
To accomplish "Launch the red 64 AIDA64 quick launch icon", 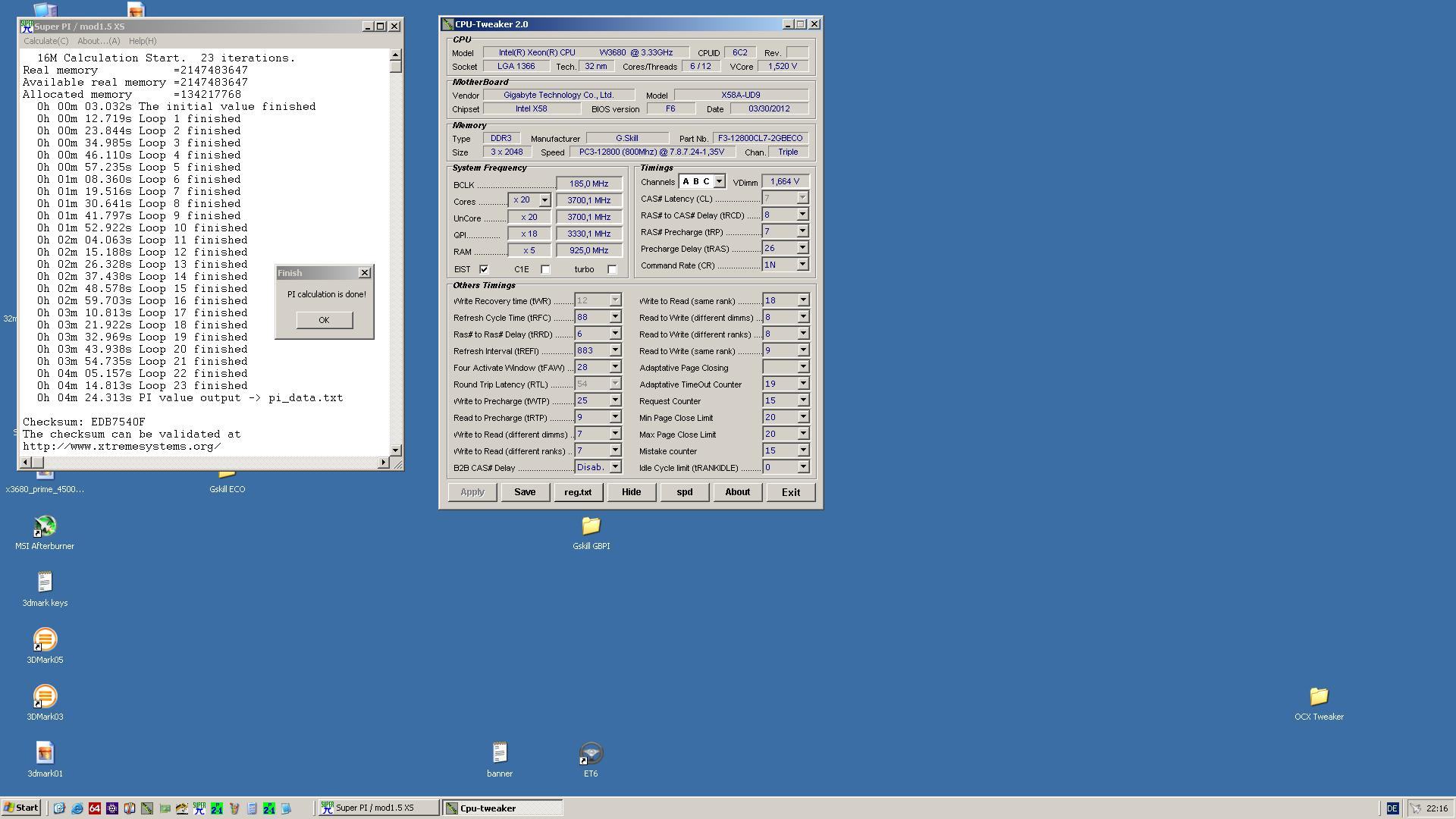I will click(95, 808).
